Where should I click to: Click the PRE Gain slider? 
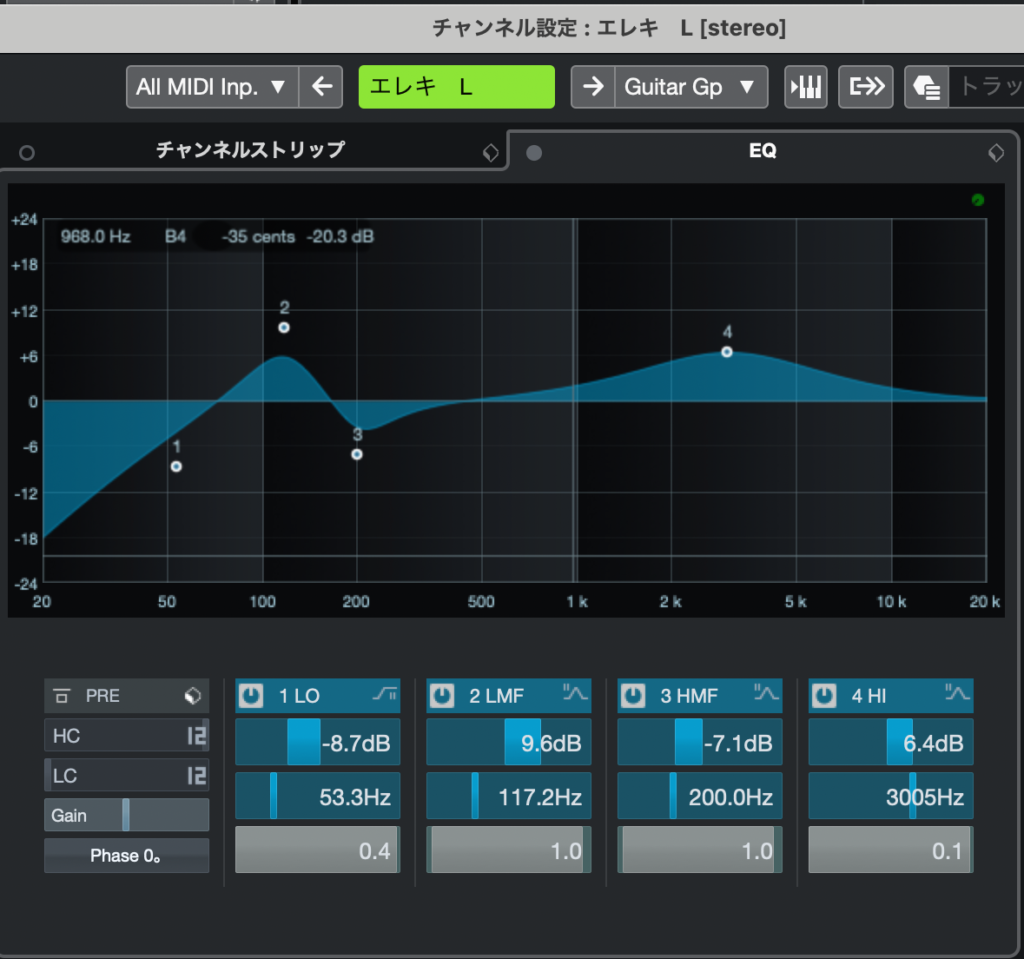126,815
